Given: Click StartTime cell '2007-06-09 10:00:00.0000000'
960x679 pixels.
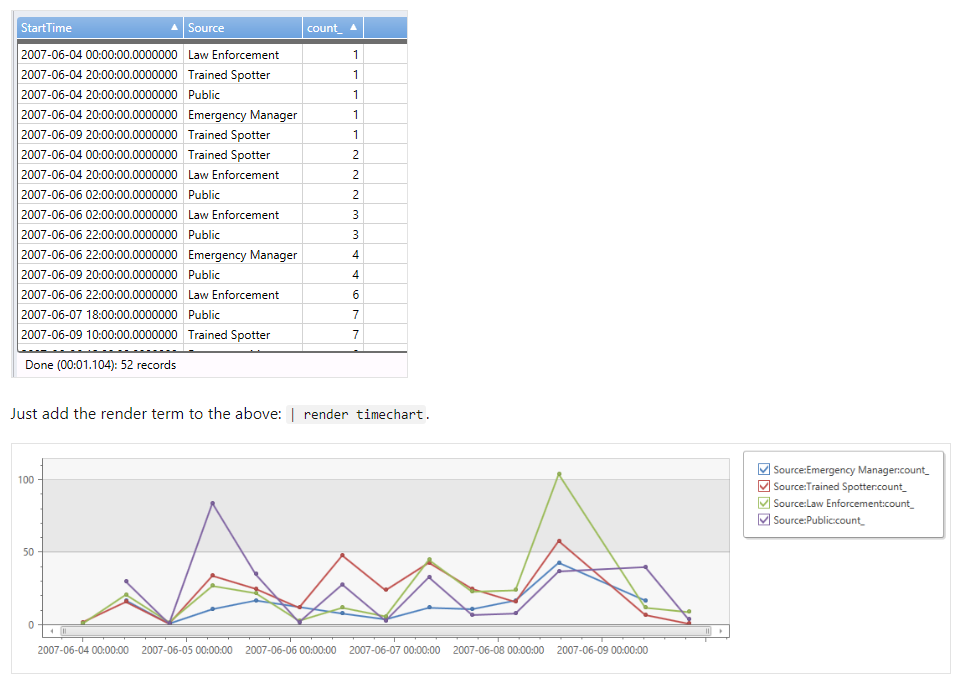Looking at the screenshot, I should (x=100, y=334).
